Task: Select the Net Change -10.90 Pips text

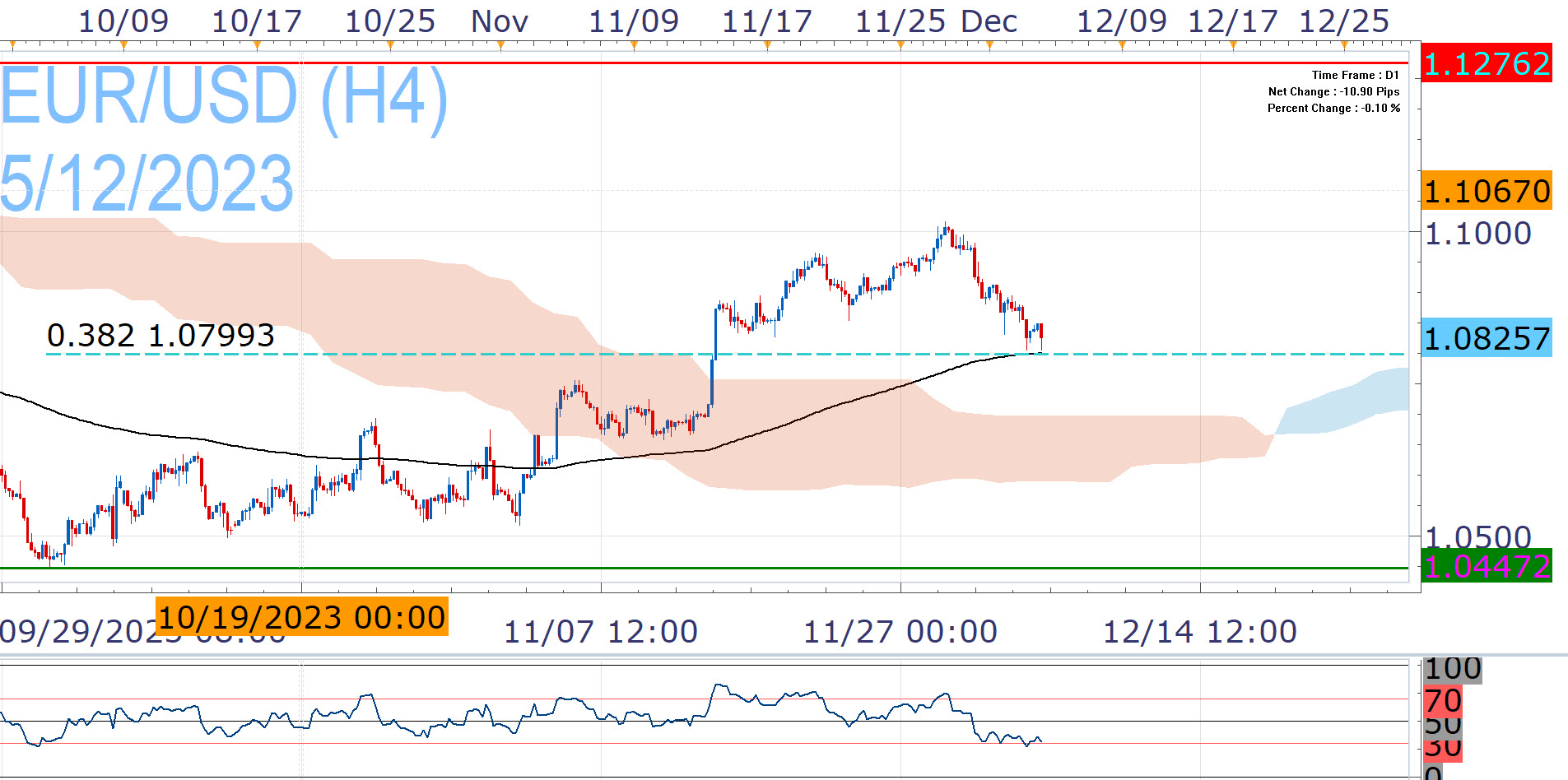Action: click(x=1333, y=91)
